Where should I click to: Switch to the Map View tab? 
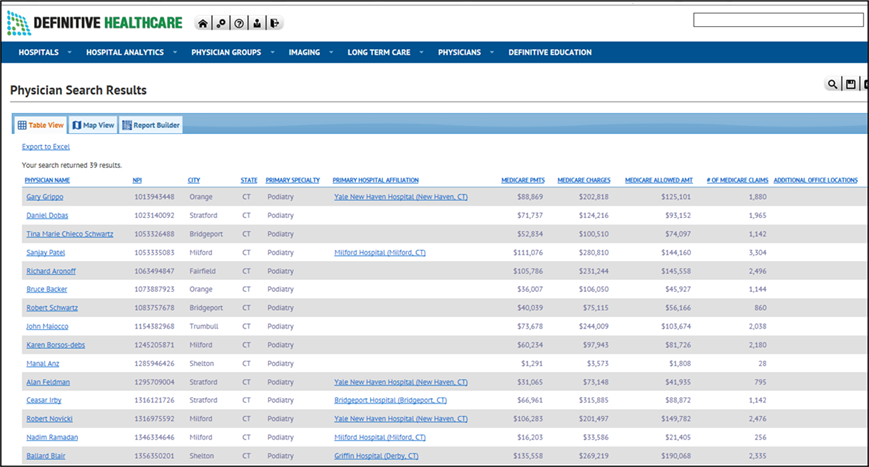click(93, 125)
